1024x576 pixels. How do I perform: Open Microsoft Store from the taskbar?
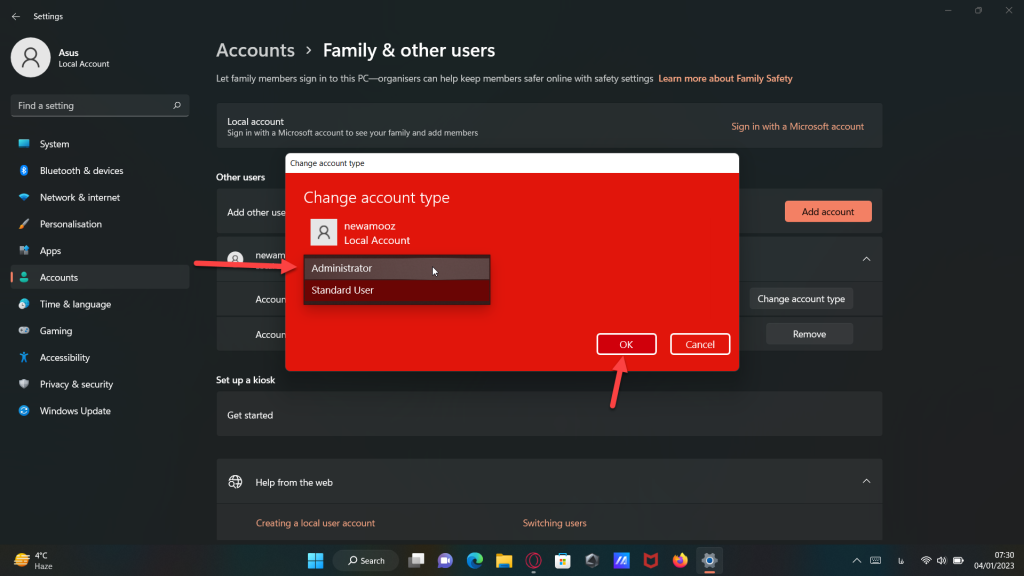(x=563, y=560)
